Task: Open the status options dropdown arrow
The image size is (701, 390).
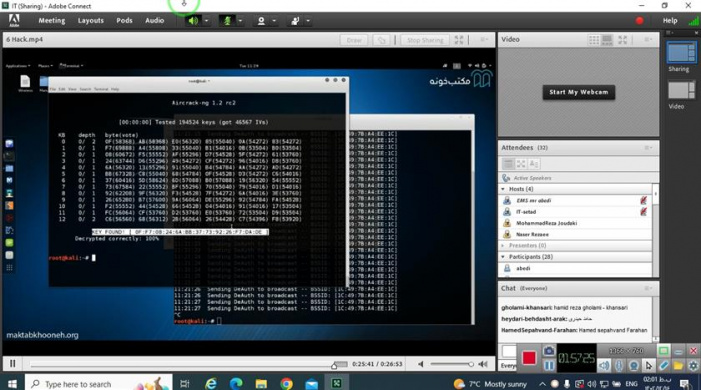Action: [x=308, y=21]
